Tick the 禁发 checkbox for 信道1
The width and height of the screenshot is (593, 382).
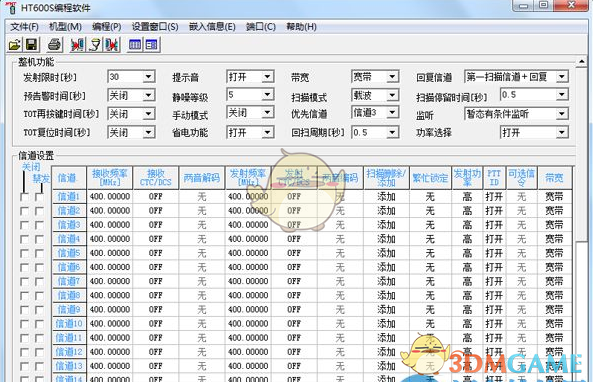(39, 197)
